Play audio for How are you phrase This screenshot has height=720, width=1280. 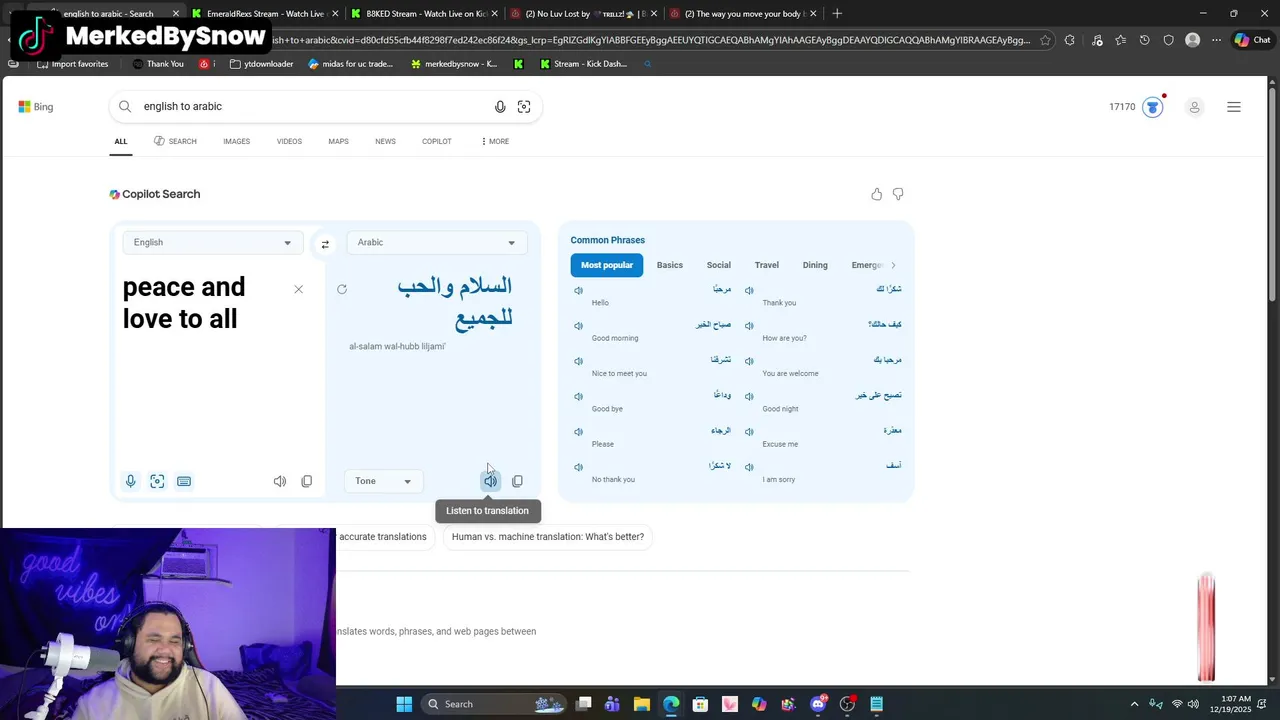pos(749,326)
